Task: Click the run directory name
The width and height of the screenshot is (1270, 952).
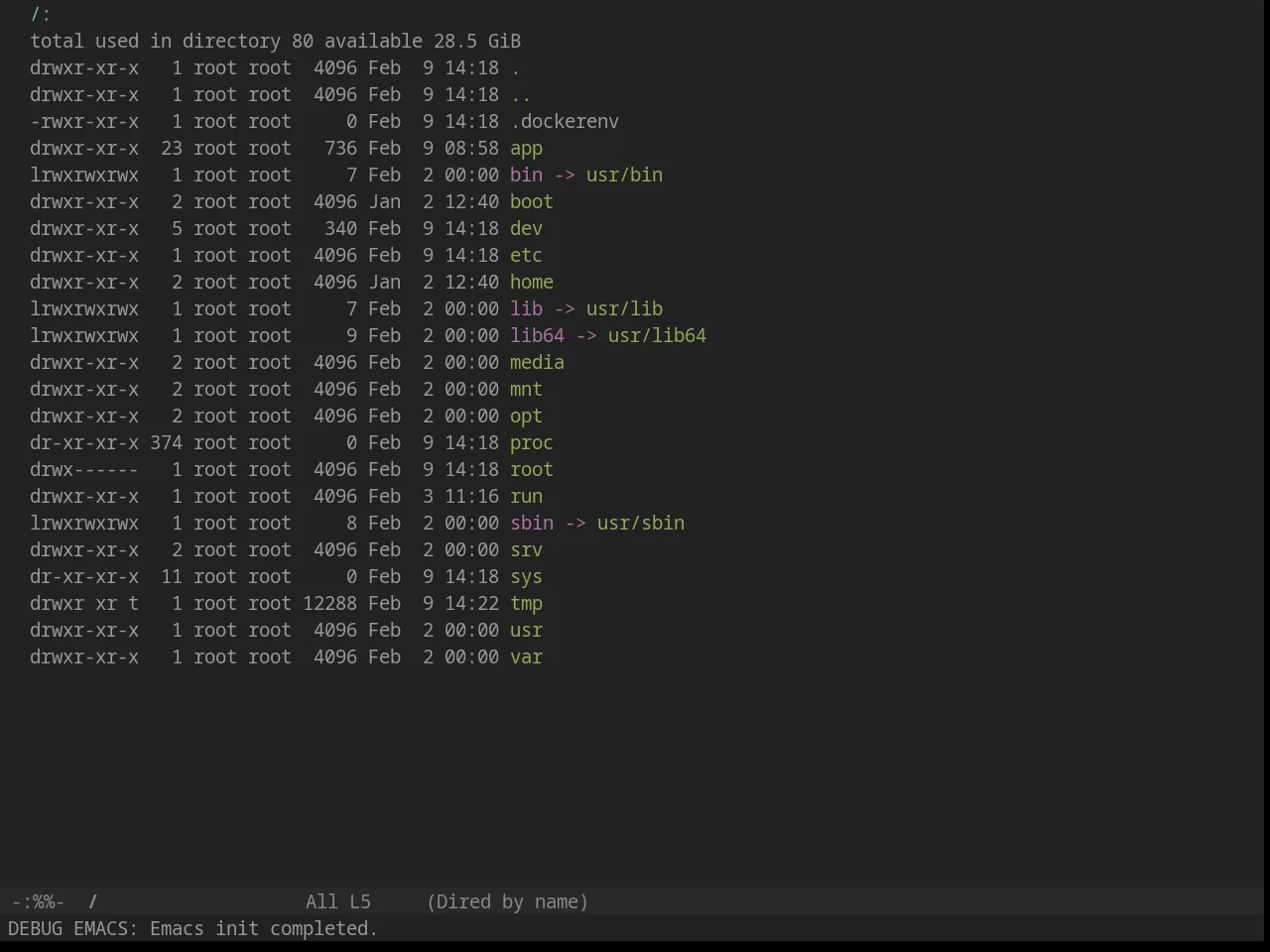Action: tap(526, 497)
